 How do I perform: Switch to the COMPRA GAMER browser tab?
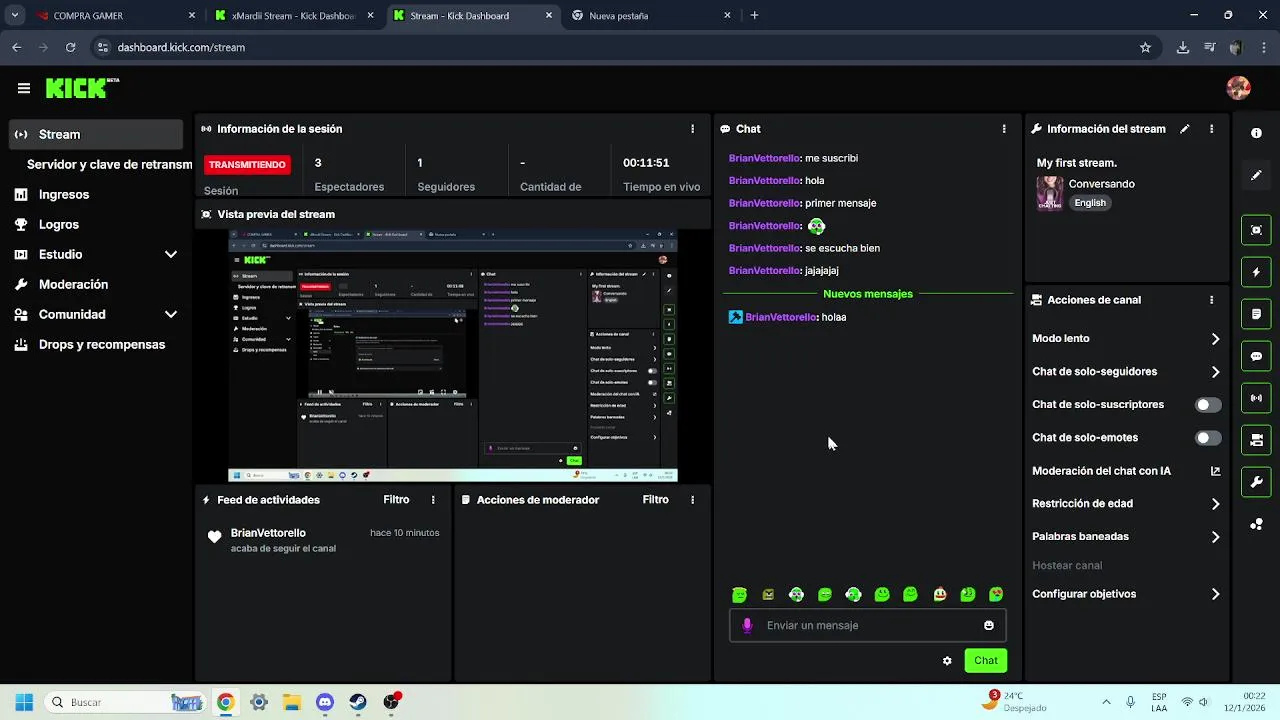[116, 16]
